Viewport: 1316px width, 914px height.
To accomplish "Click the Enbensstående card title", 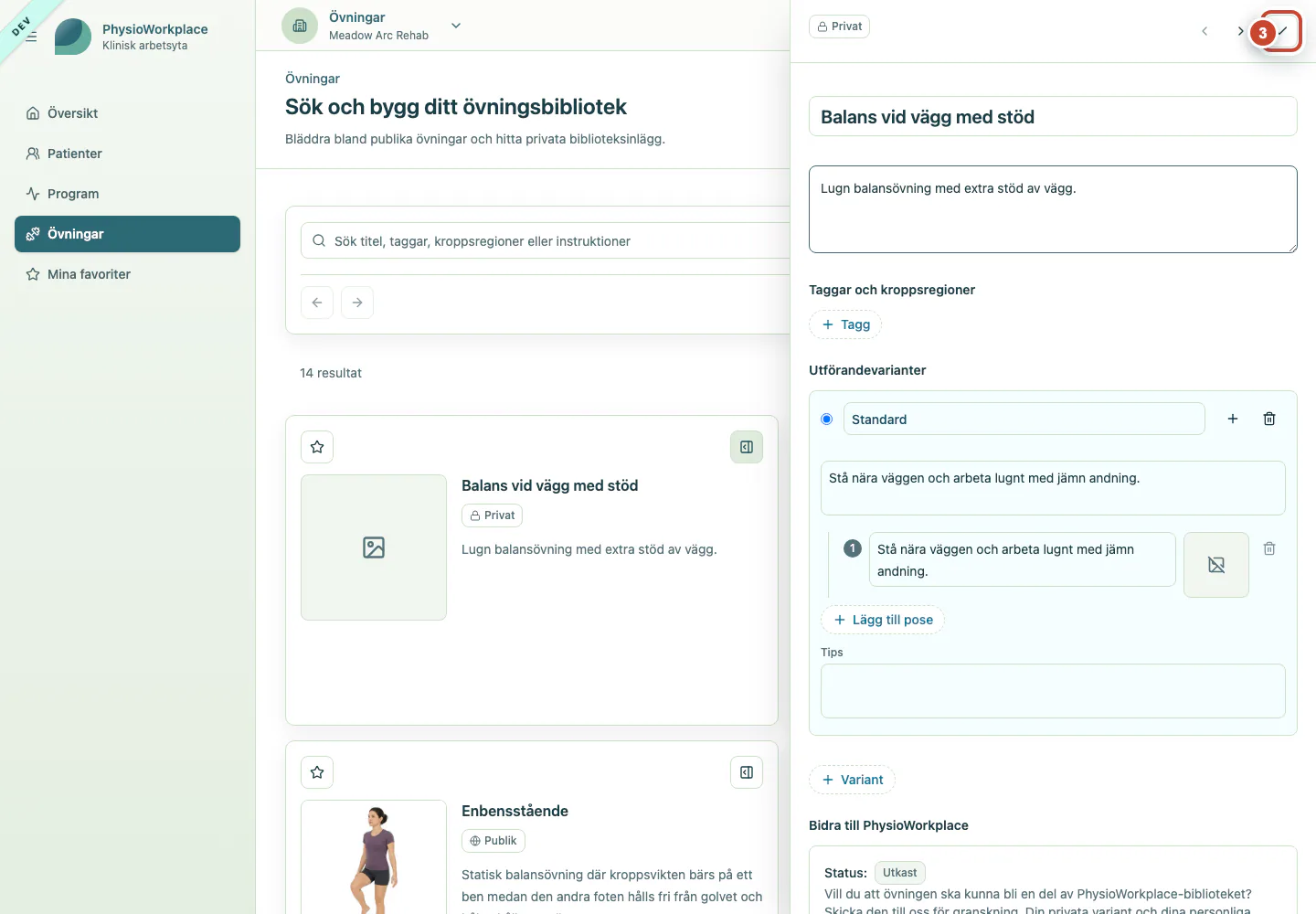I will [x=515, y=811].
